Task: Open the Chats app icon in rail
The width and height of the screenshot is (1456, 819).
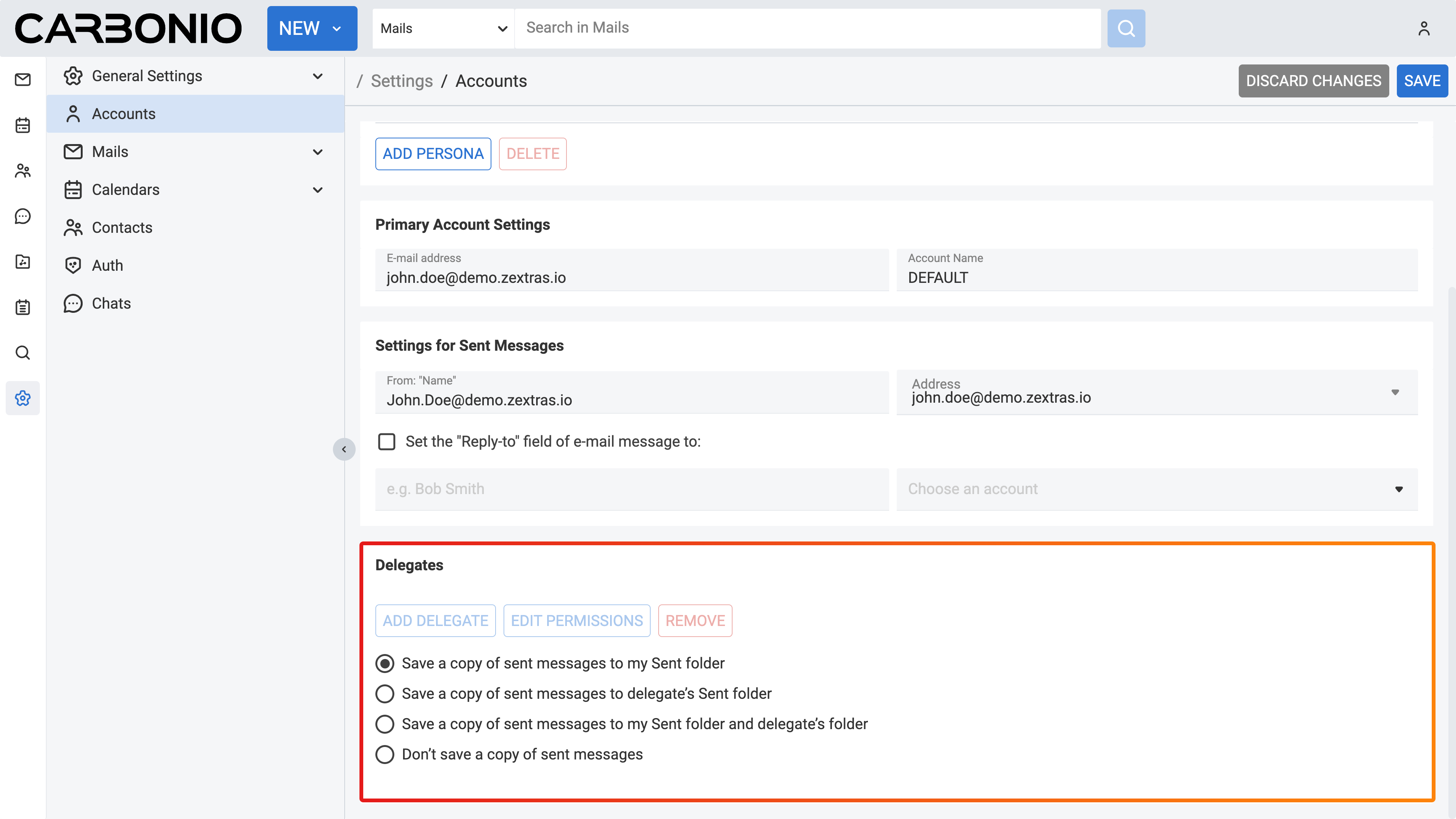Action: coord(23,217)
